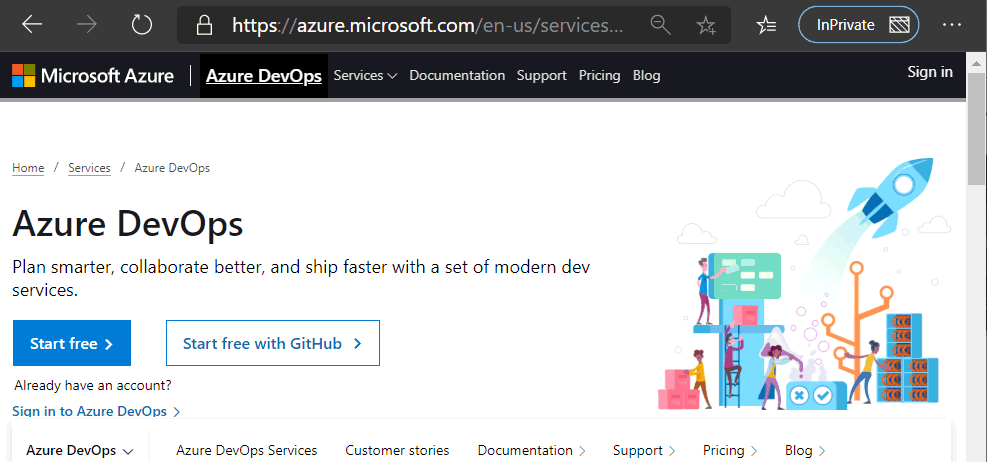987x462 pixels.
Task: Expand the Azure DevOps dropdown in the lower bar
Action: [80, 451]
